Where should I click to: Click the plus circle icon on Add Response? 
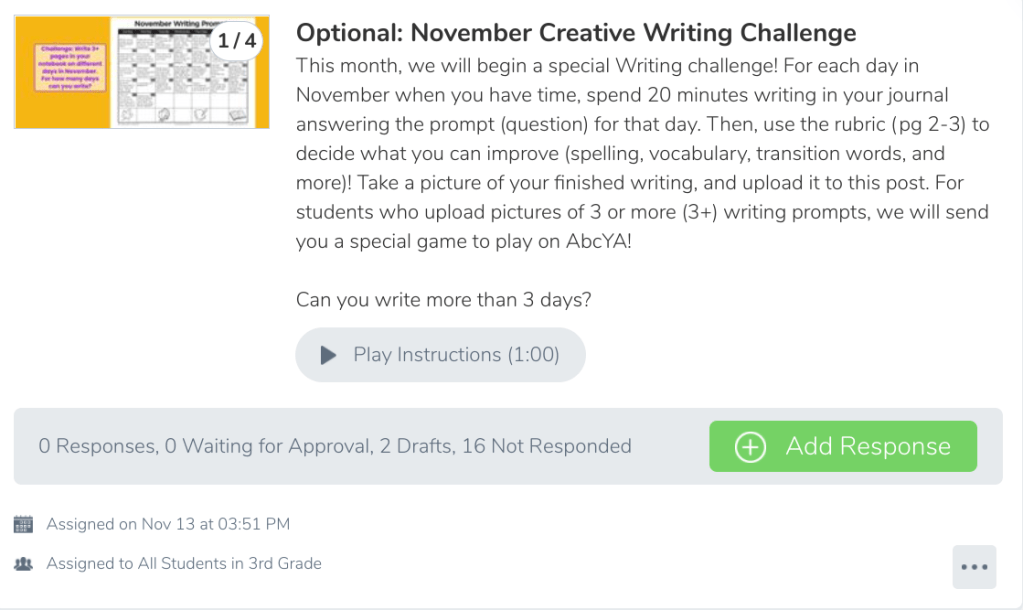[x=750, y=447]
